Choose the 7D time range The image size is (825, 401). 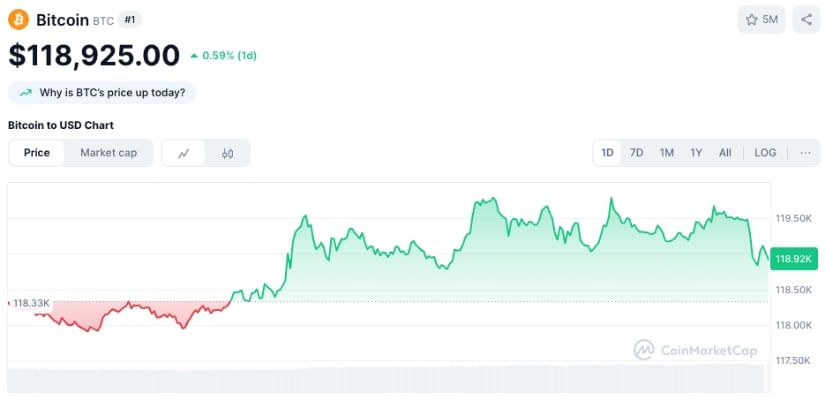click(x=637, y=153)
